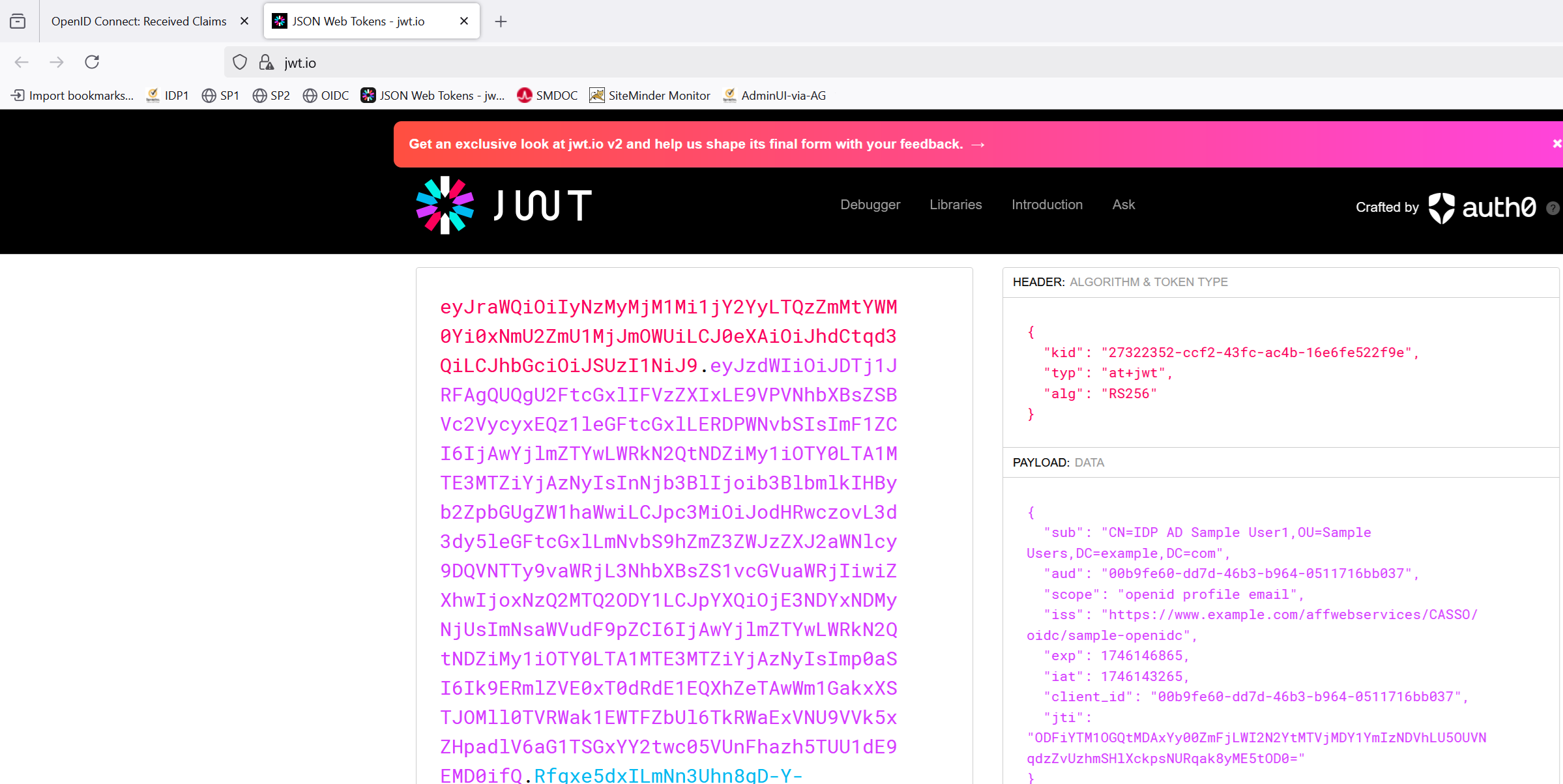This screenshot has height=784, width=1563.
Task: Open the Debugger nav item
Action: click(x=870, y=205)
